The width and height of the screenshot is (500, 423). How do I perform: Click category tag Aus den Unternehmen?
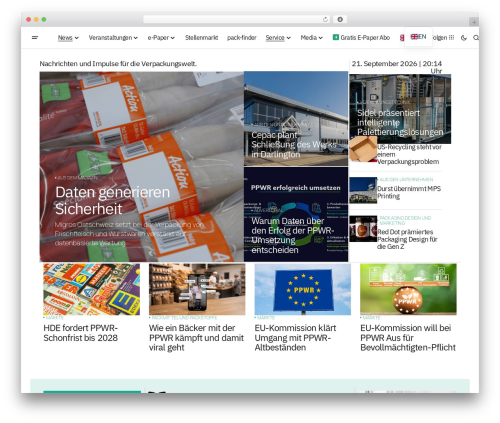tap(406, 179)
